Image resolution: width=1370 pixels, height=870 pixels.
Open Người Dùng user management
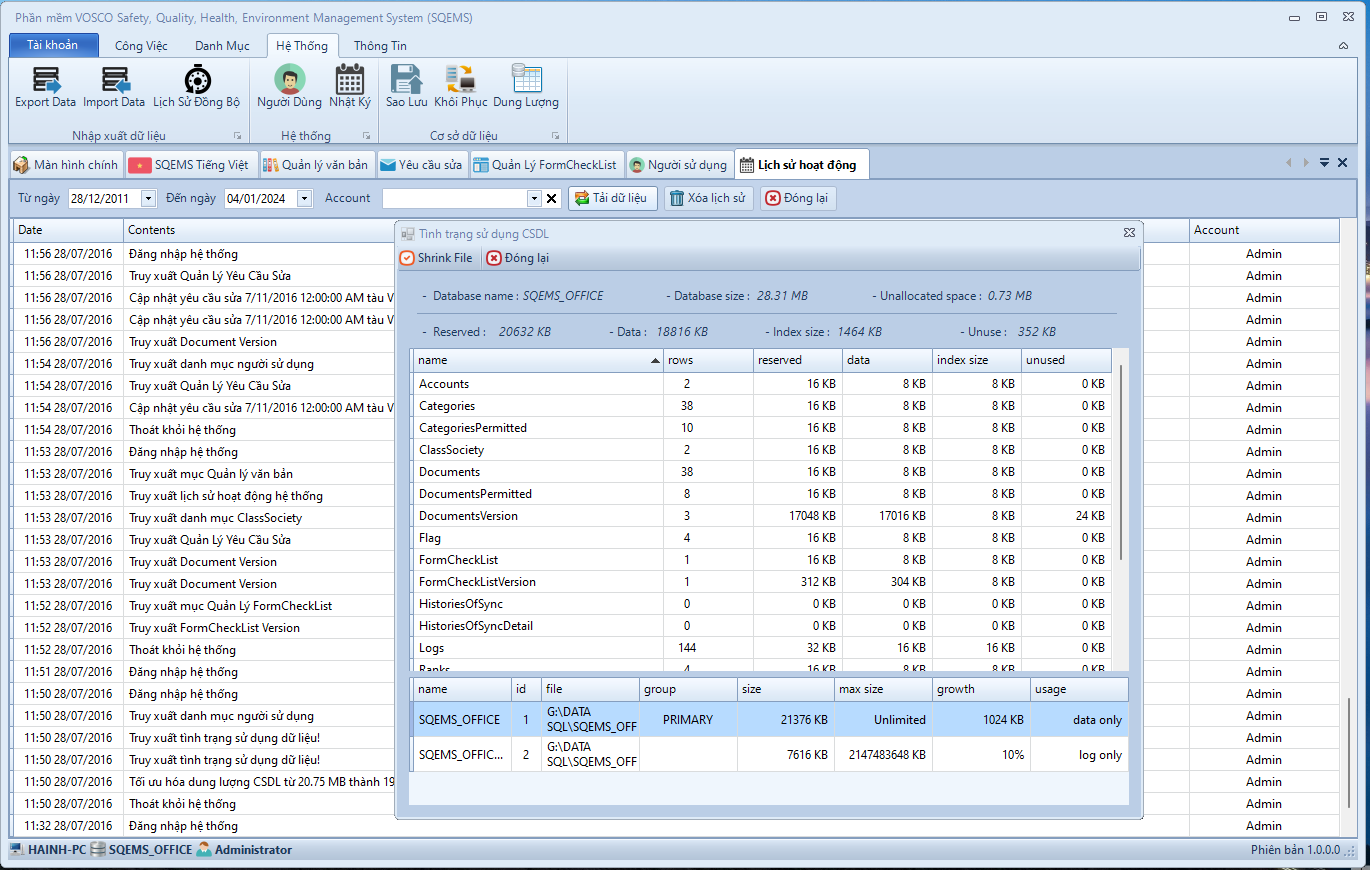pyautogui.click(x=289, y=81)
